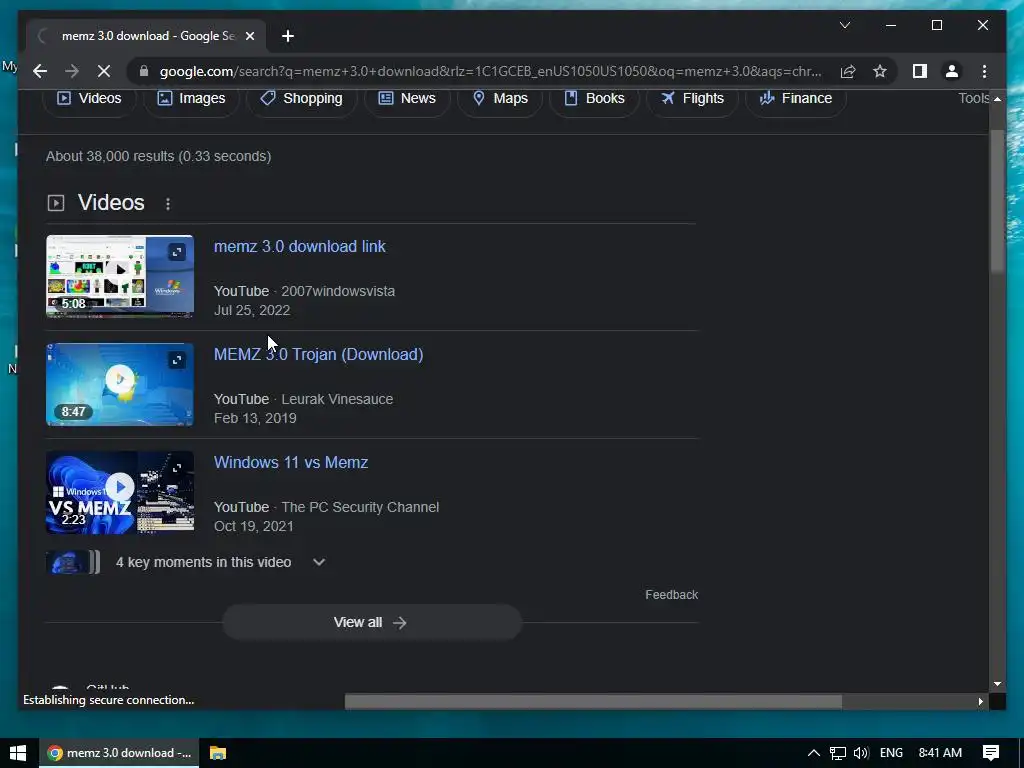Play thumbnail of 5:08 memz video
1024x768 pixels.
point(120,276)
